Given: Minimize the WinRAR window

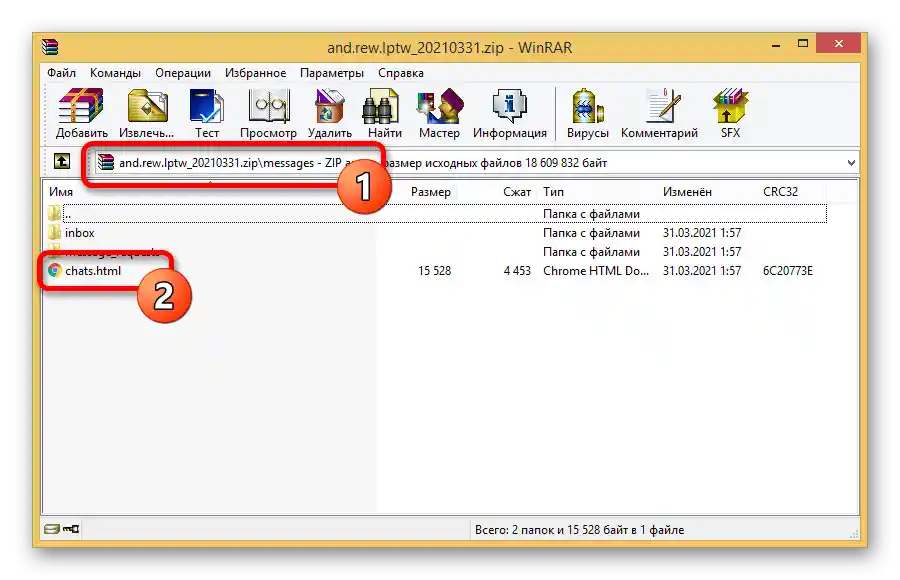Looking at the screenshot, I should point(776,44).
